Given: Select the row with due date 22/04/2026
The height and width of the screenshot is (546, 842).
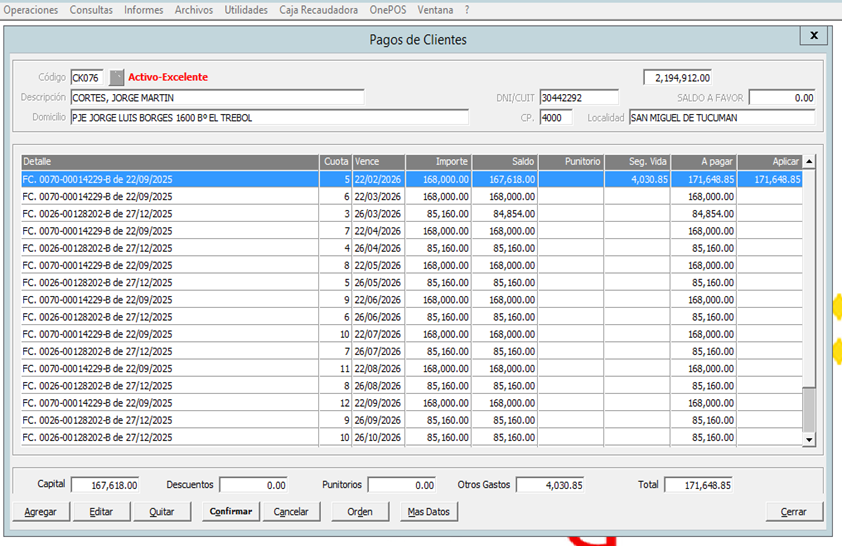Looking at the screenshot, I should click(412, 231).
